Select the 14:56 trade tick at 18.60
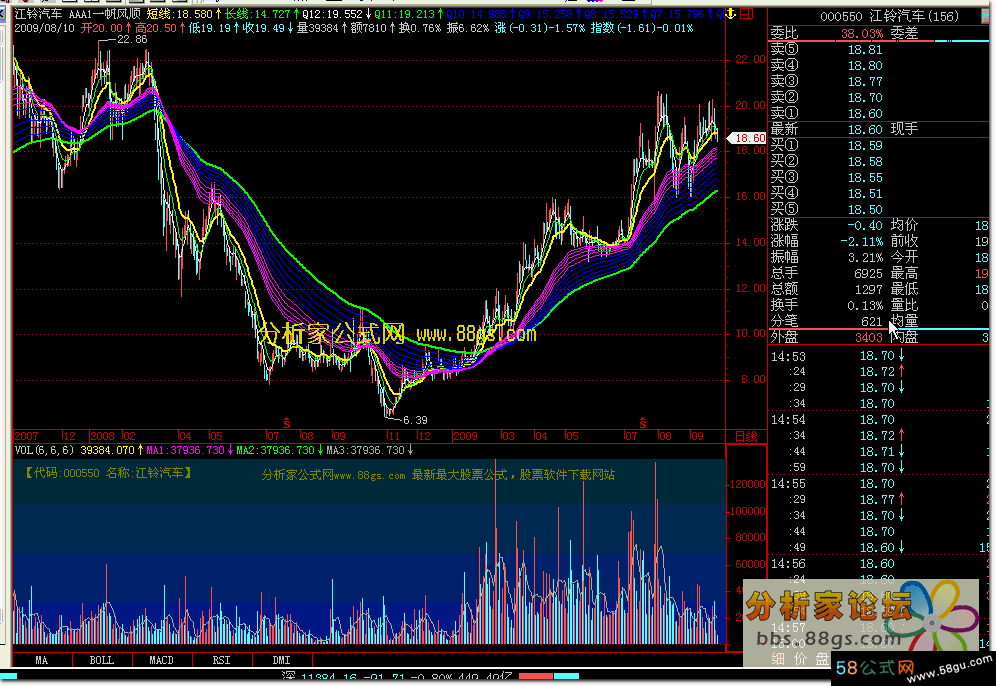 [879, 563]
